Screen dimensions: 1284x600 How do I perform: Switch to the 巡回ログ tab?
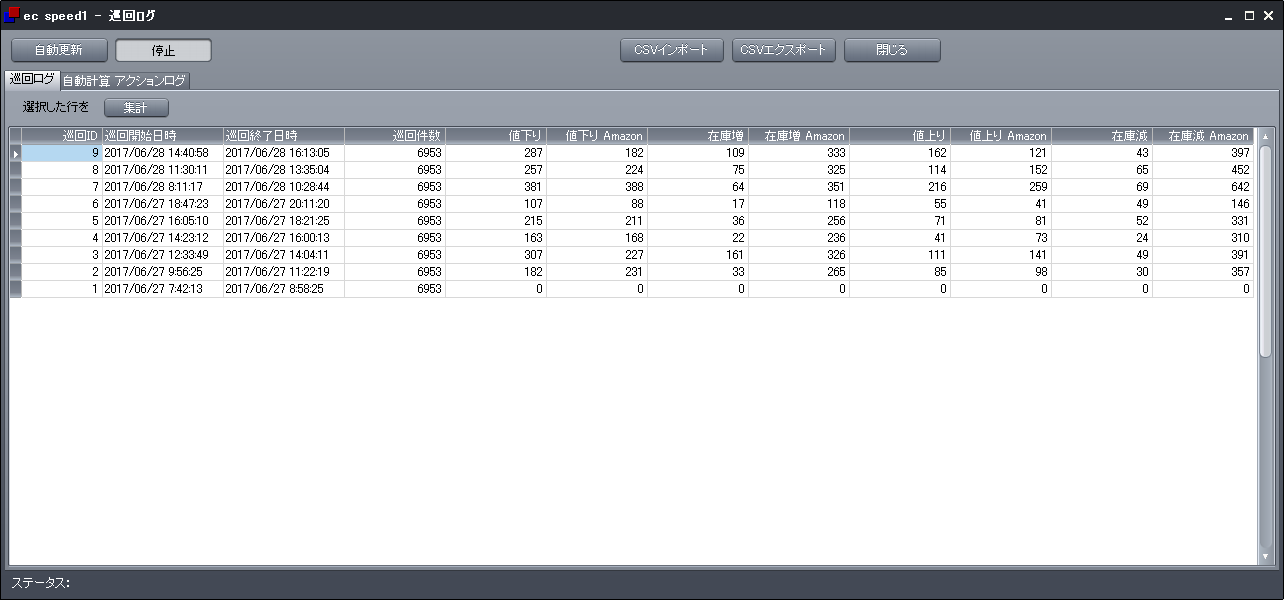[x=32, y=79]
